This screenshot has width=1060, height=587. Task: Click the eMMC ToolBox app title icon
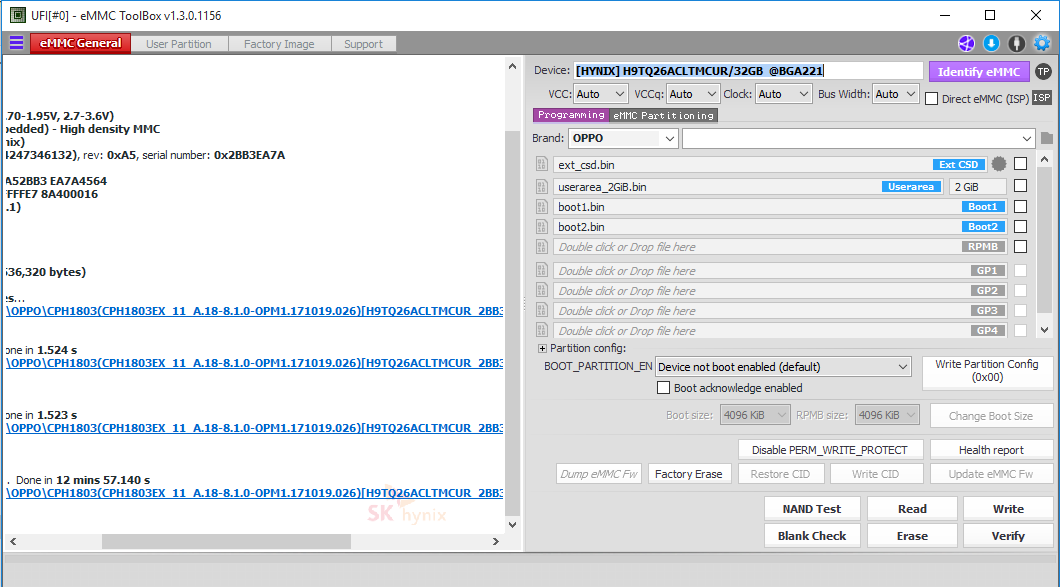18,15
